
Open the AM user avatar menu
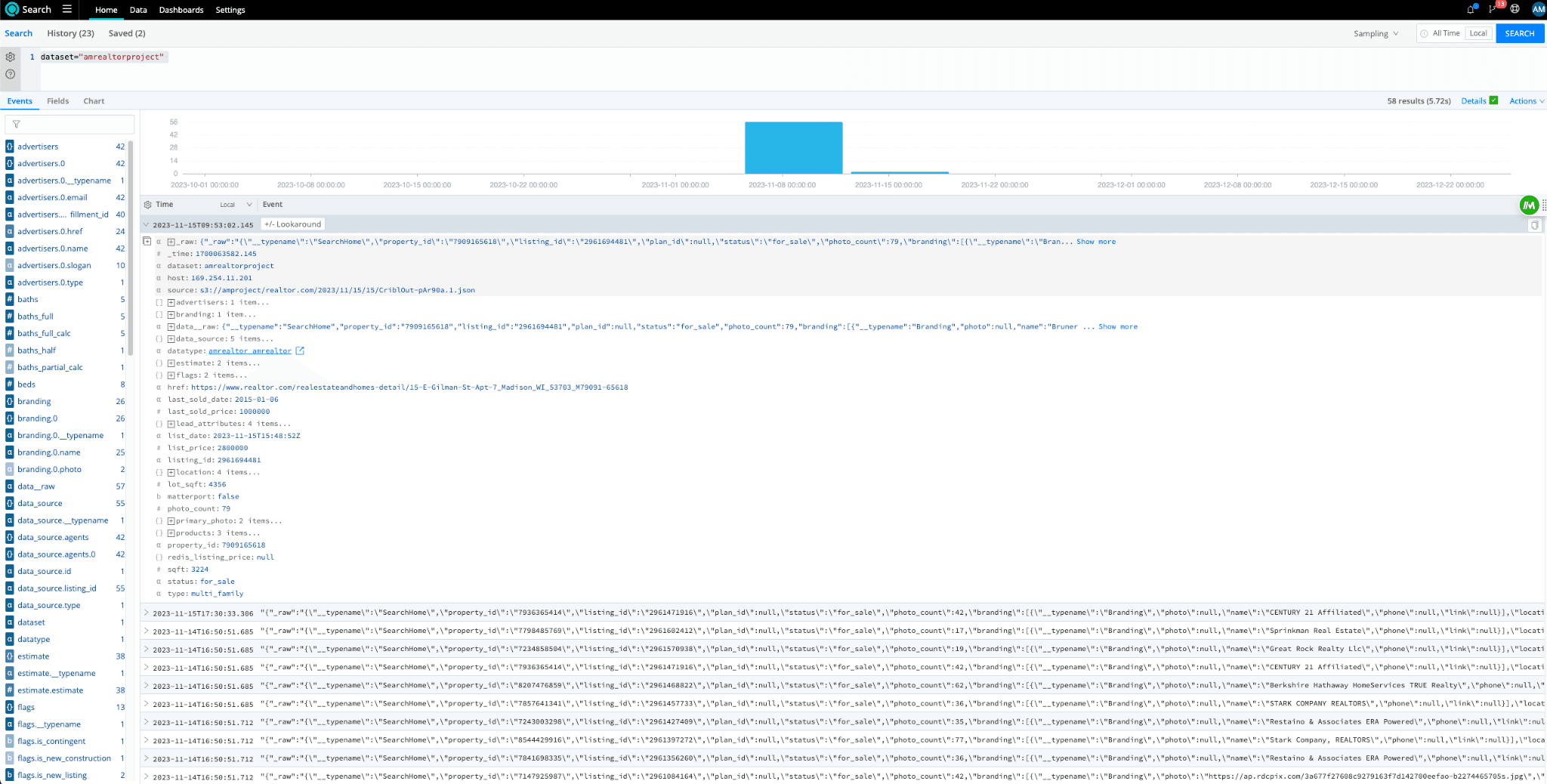(x=1538, y=10)
